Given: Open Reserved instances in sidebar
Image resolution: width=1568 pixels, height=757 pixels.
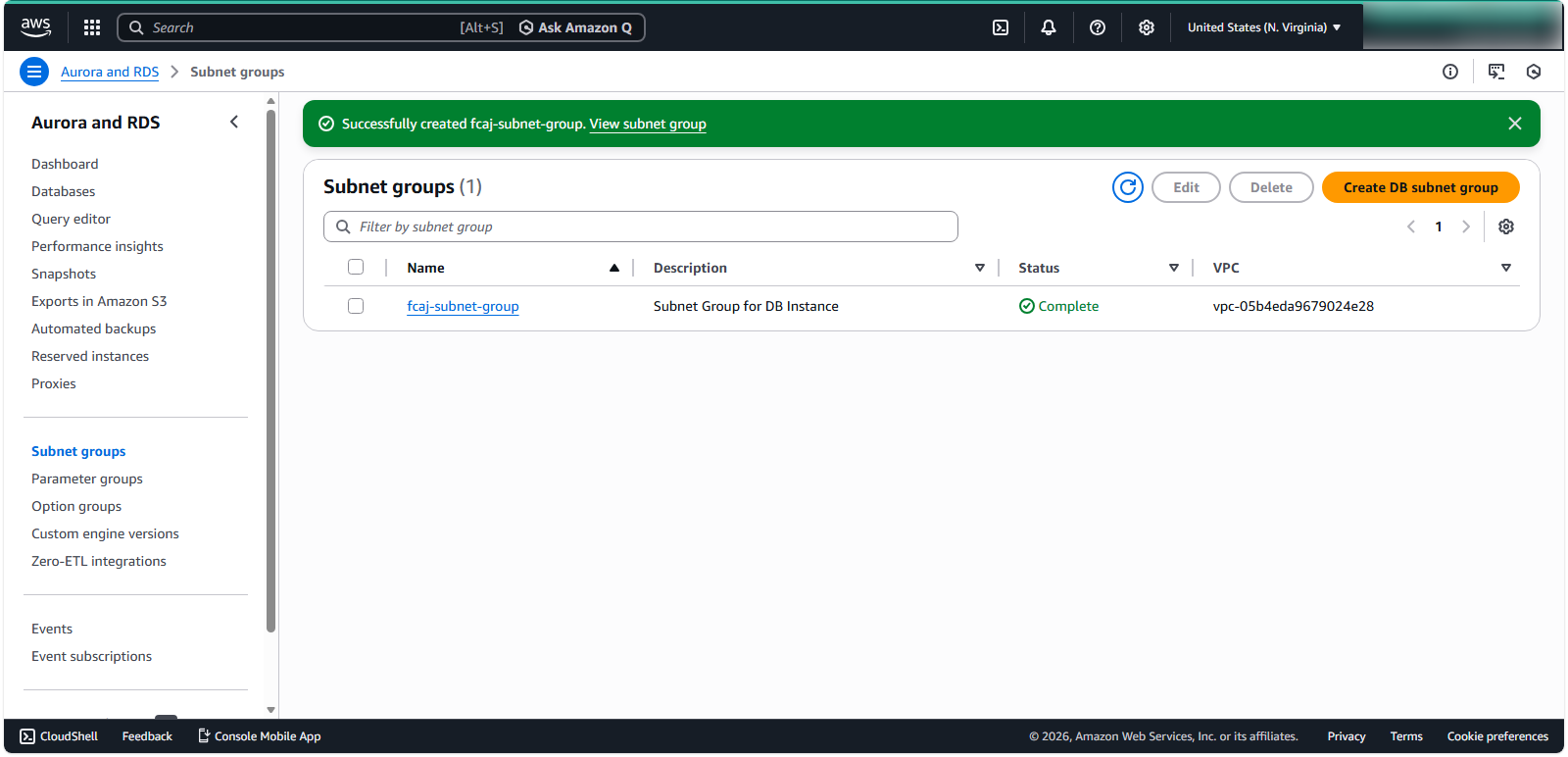Looking at the screenshot, I should pos(90,356).
